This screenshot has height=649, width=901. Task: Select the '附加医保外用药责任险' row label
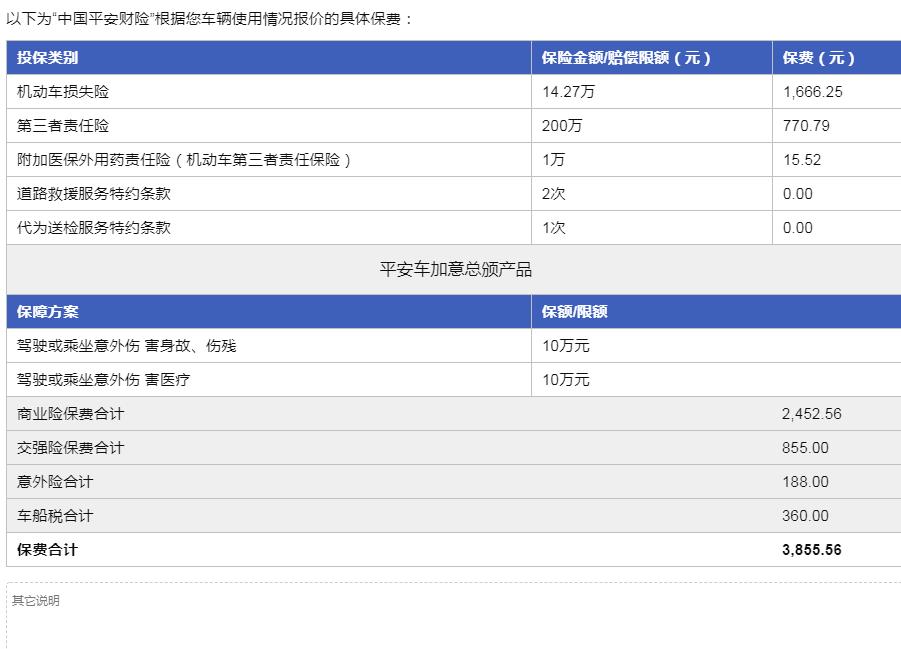pyautogui.click(x=184, y=159)
